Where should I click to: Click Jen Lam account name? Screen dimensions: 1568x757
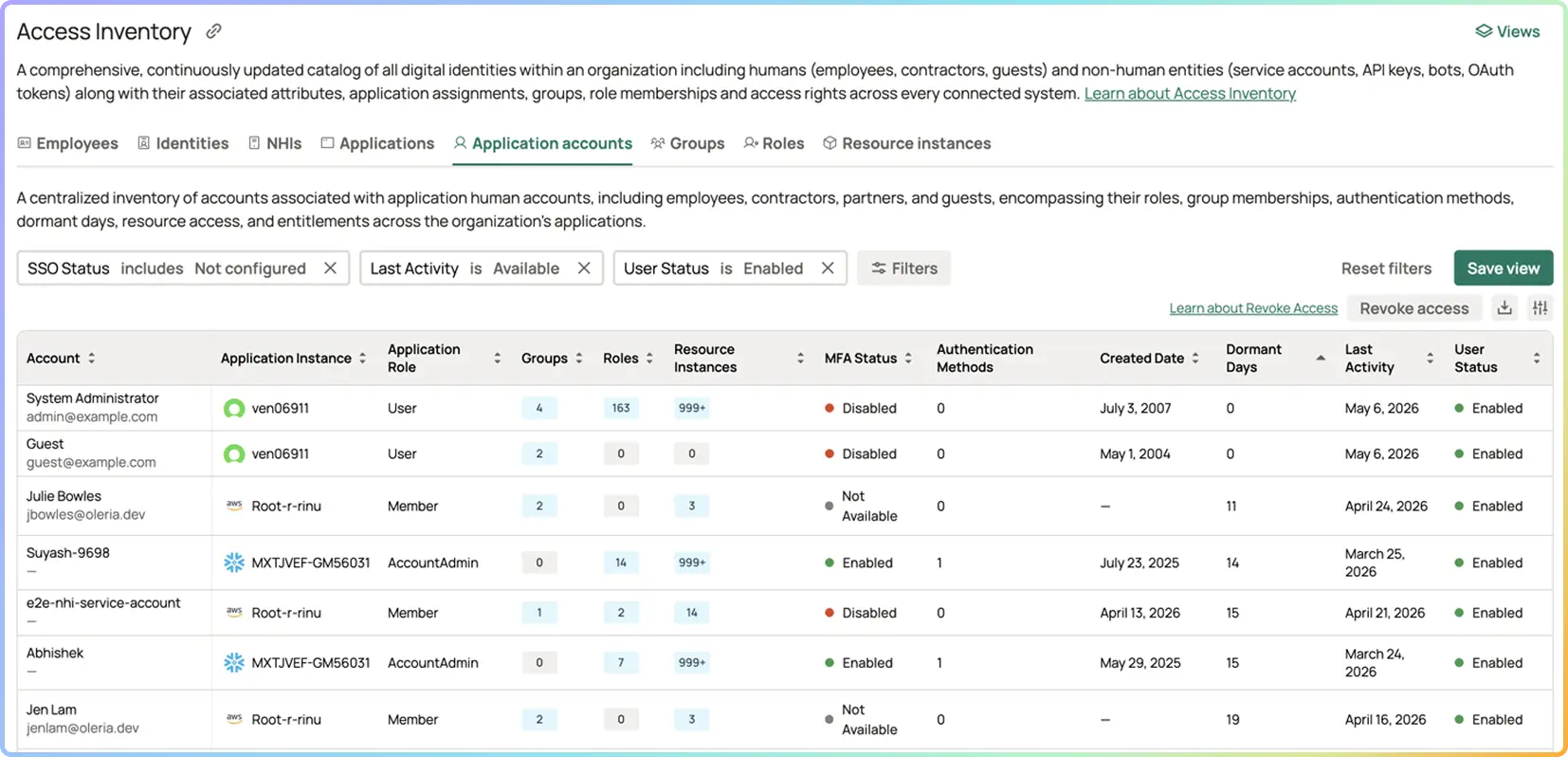click(x=51, y=710)
